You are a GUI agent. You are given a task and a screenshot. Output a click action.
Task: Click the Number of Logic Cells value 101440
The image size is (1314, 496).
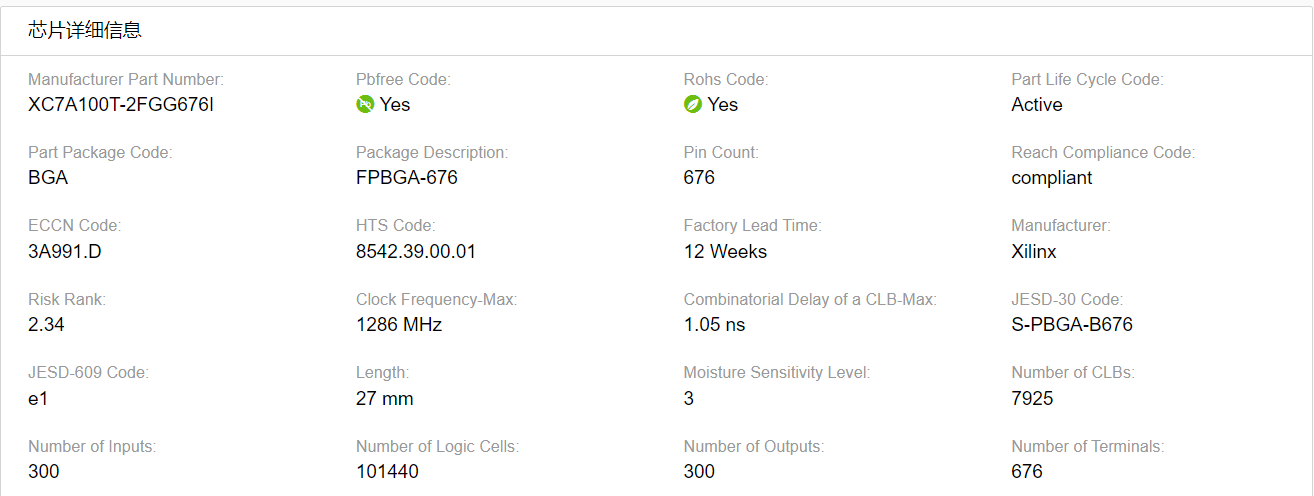(387, 472)
